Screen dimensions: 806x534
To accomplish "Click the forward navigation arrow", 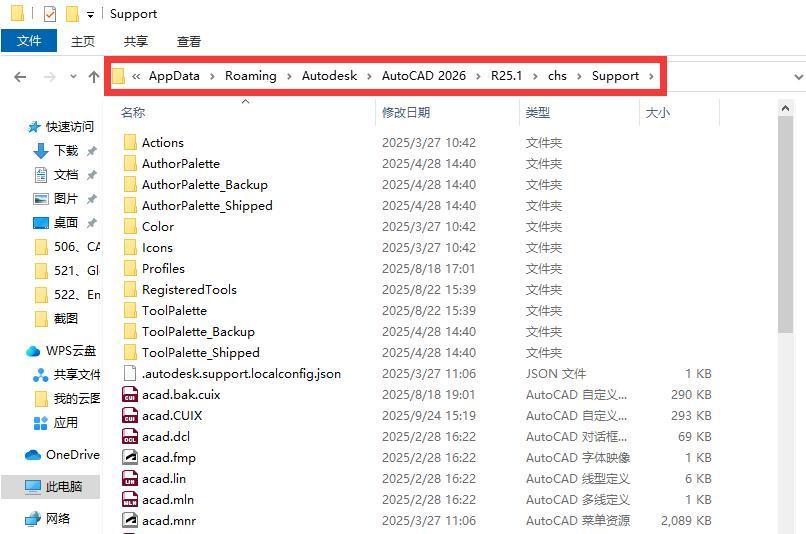I will [49, 77].
